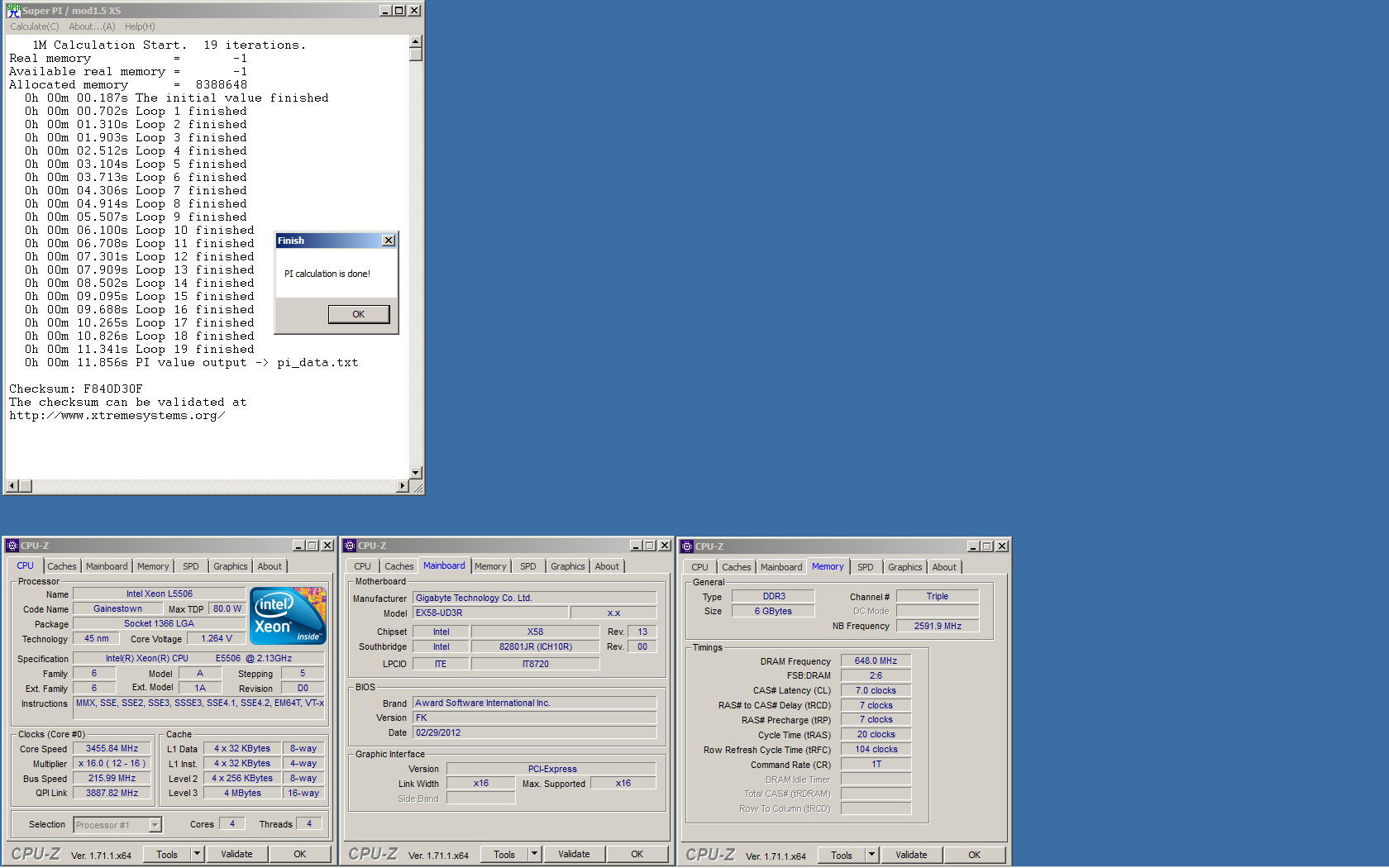Select Caches tab in Mainboard CPU-Z window
1389x868 pixels.
(399, 566)
